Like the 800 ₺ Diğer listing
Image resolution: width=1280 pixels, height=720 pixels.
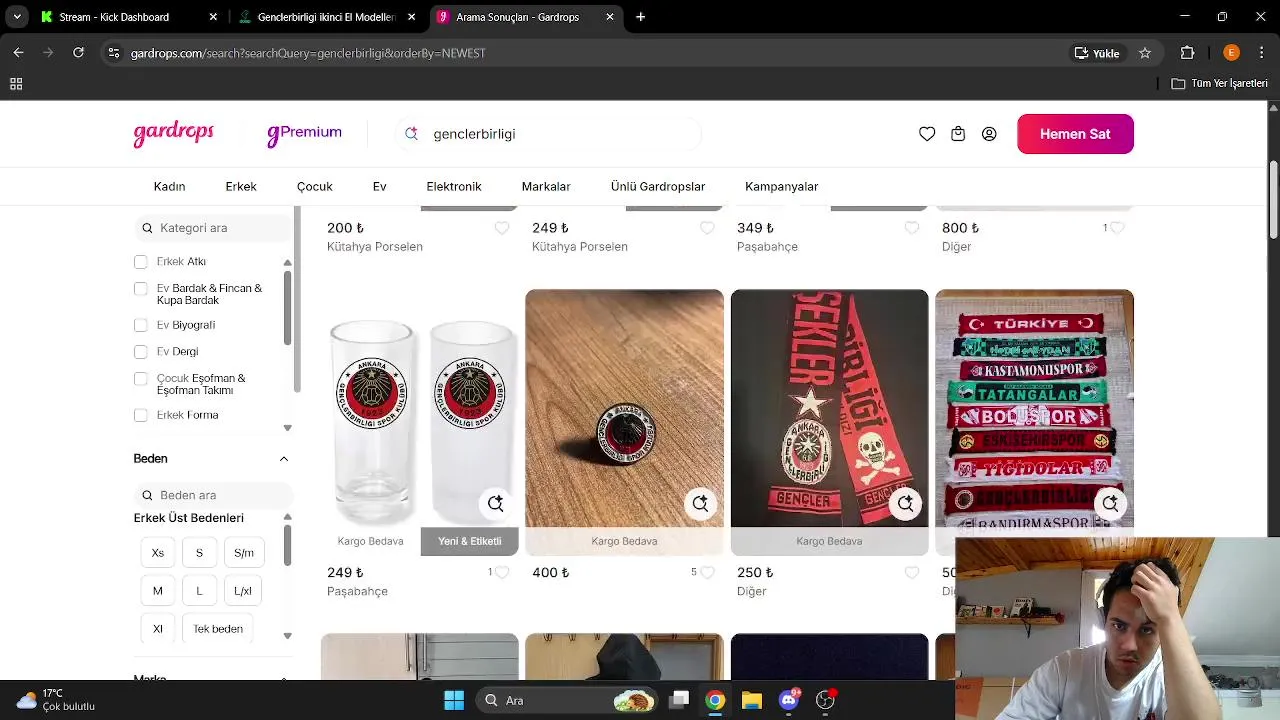[1117, 228]
